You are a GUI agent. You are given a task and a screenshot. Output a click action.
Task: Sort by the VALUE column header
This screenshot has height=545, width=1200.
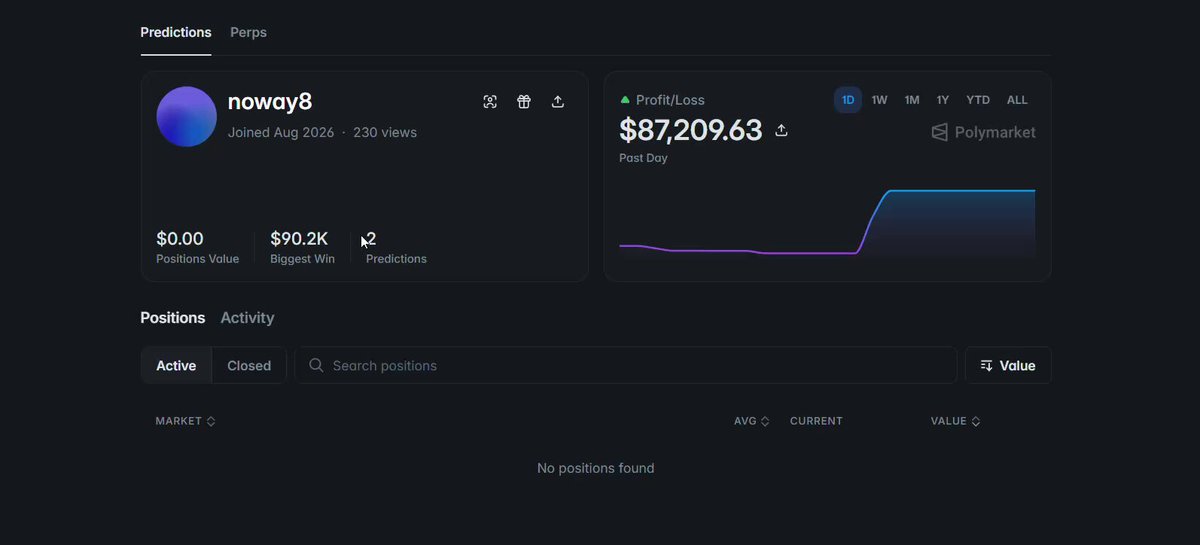click(x=955, y=421)
